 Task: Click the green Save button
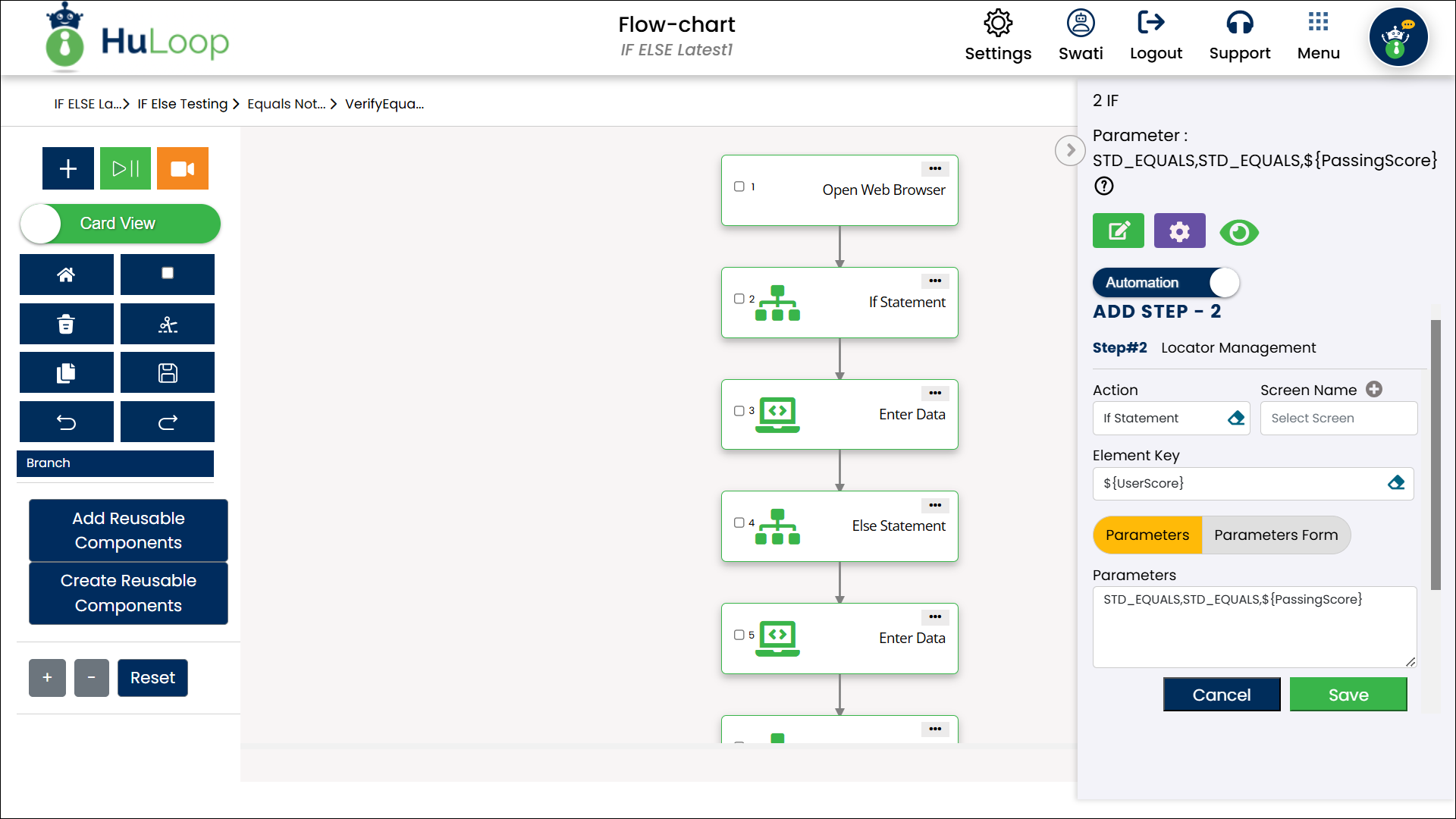coord(1348,695)
